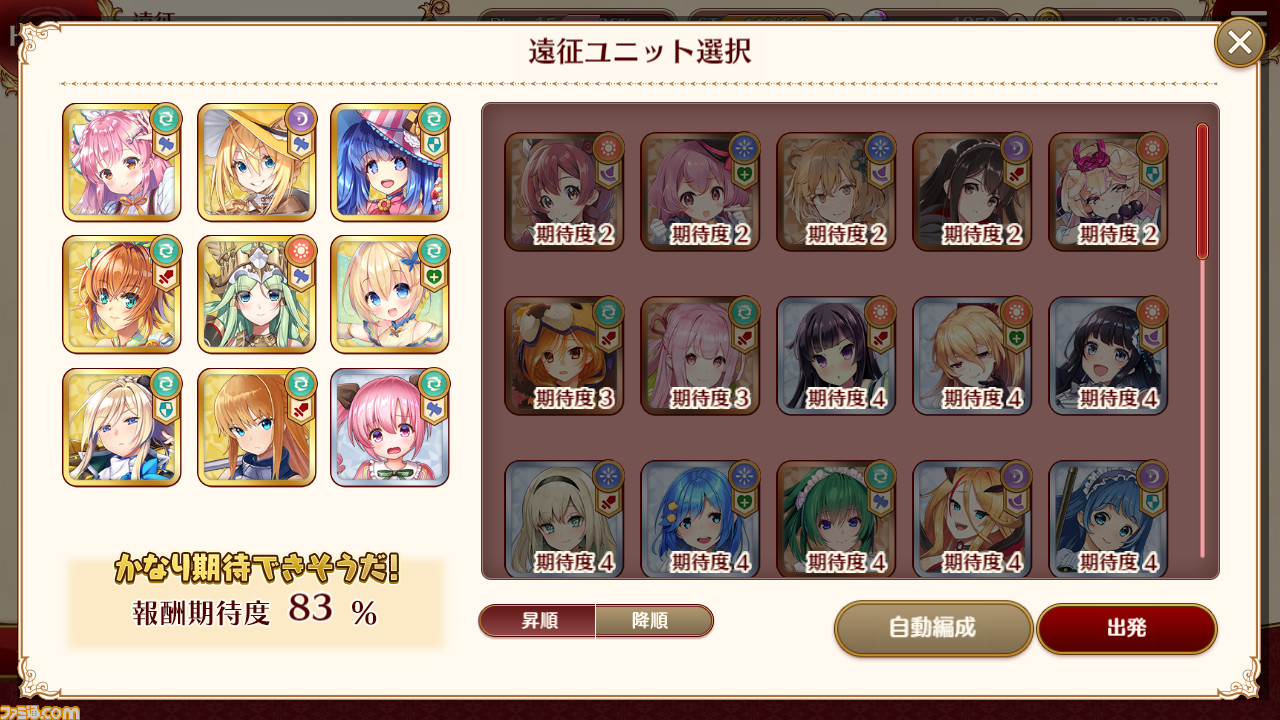1280x720 pixels.
Task: Select 昇順 ascending sort order
Action: 537,621
